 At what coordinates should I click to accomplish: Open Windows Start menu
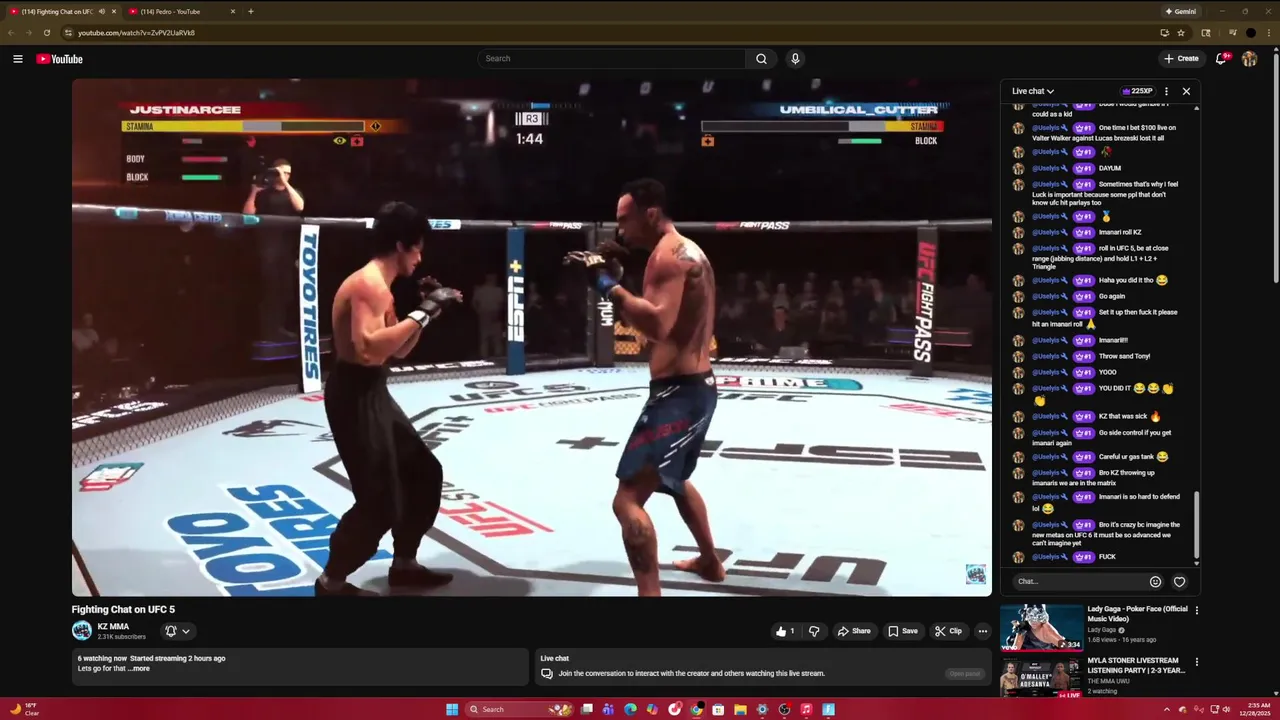[x=452, y=709]
